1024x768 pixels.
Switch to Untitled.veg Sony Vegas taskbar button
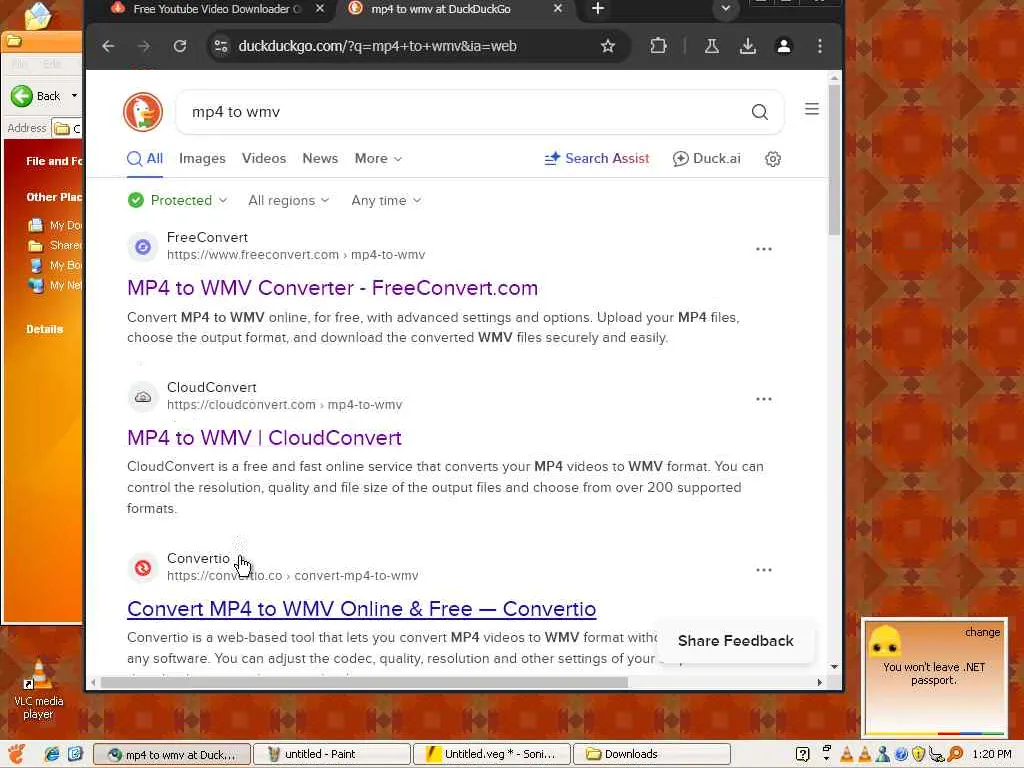[492, 754]
